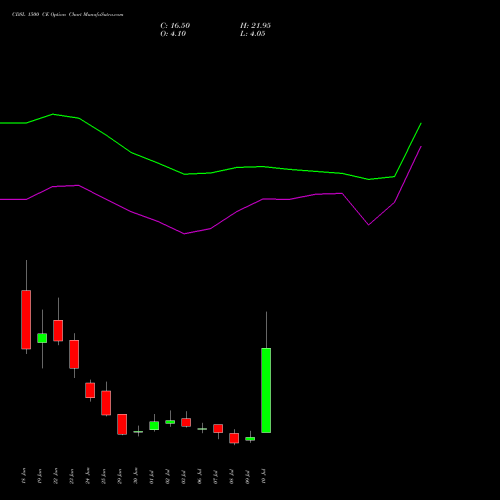Click the '10 Jul' date axis label
This screenshot has width=500, height=500.
pos(264,477)
